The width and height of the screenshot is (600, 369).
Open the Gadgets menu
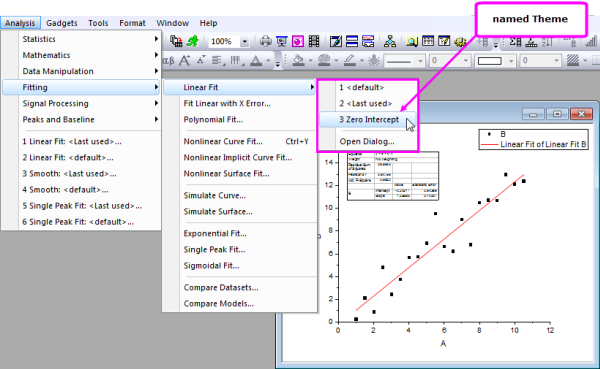pos(62,23)
